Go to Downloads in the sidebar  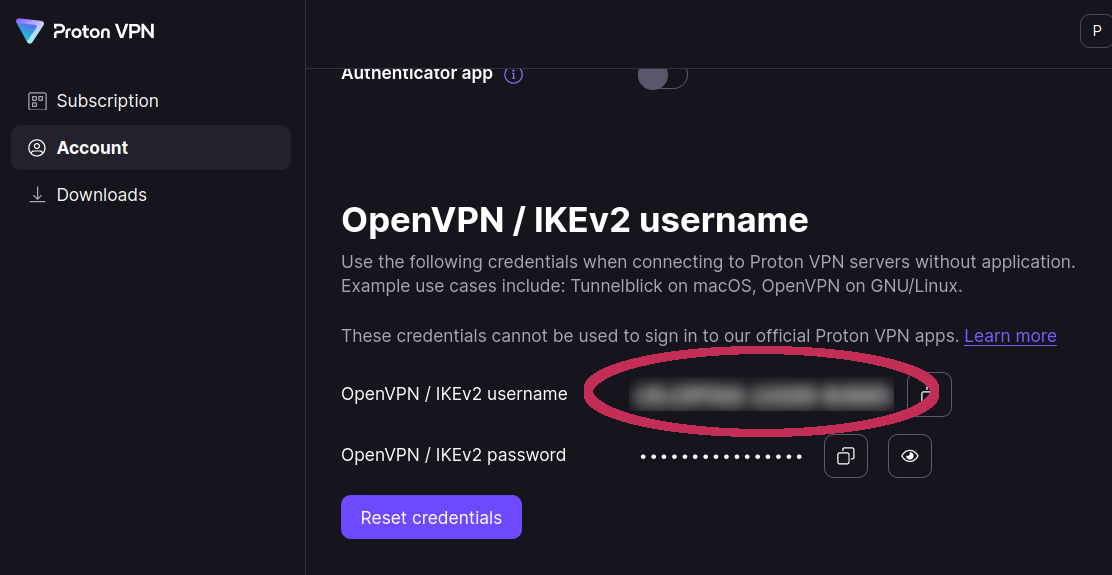click(101, 195)
